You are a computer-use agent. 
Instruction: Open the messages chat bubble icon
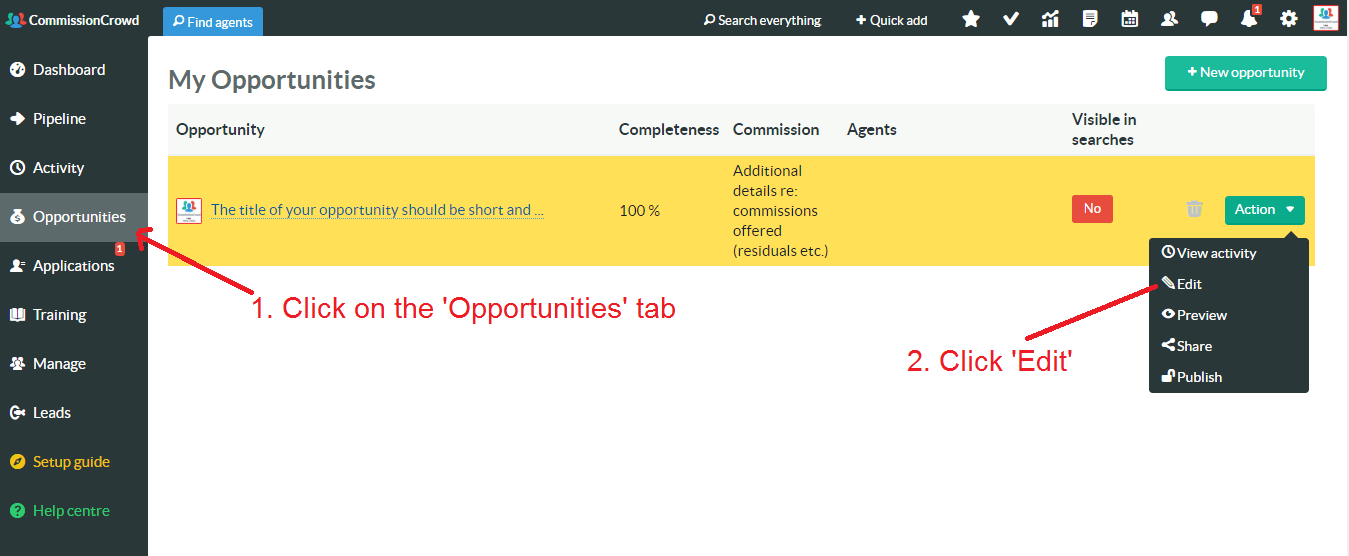point(1209,19)
